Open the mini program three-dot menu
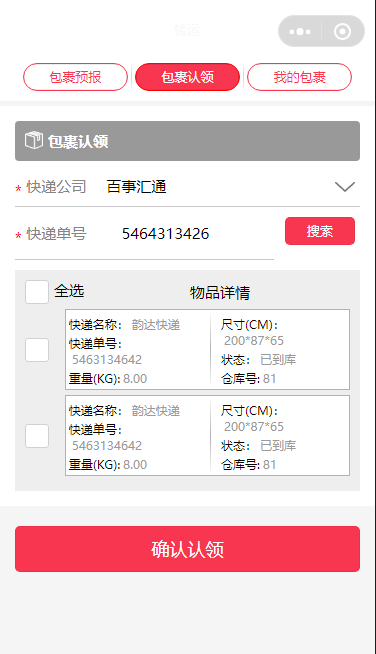 tap(300, 31)
